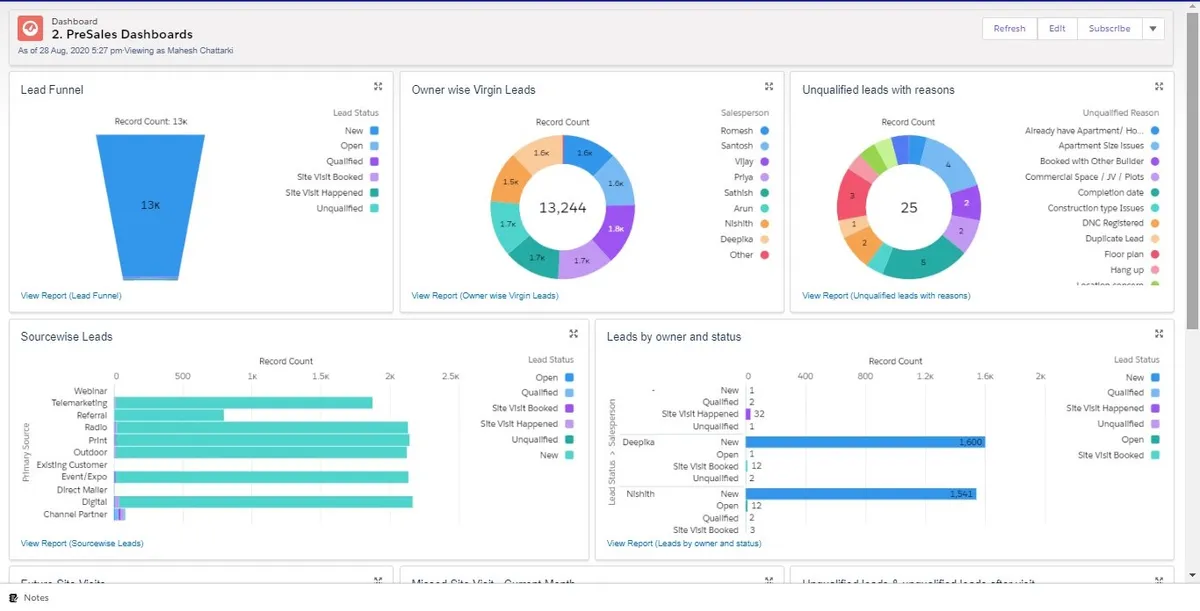Click Site Visit Happened bar showing 32
Image resolution: width=1200 pixels, height=611 pixels.
(748, 414)
